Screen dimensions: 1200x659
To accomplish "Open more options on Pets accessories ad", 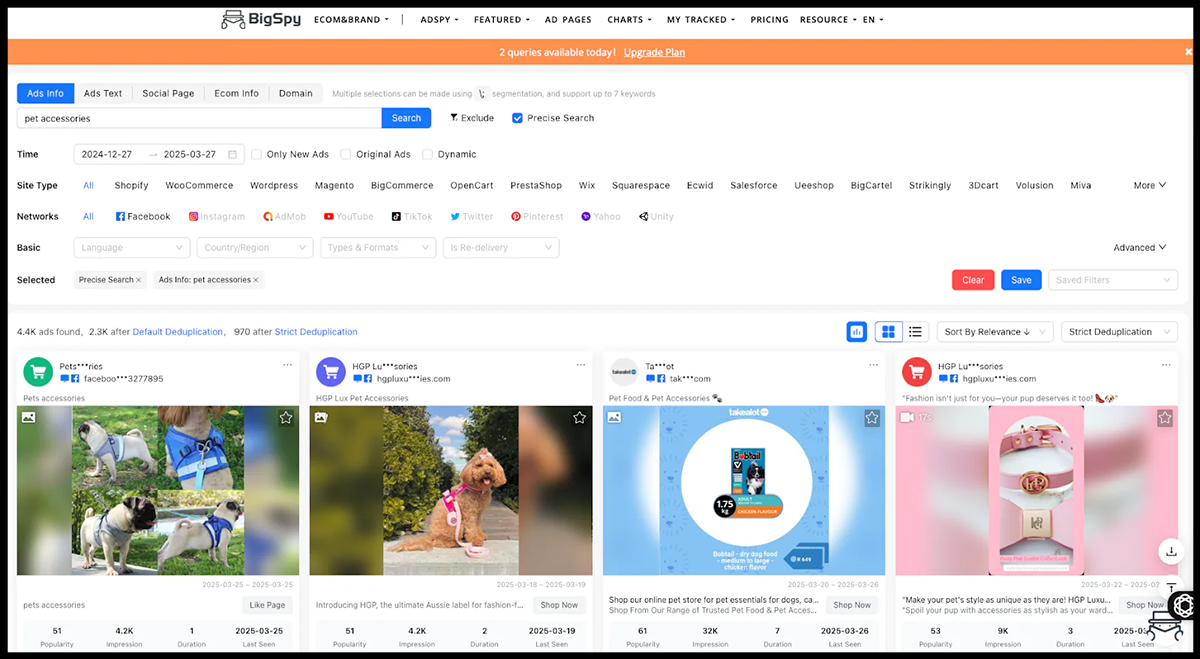I will coord(287,366).
